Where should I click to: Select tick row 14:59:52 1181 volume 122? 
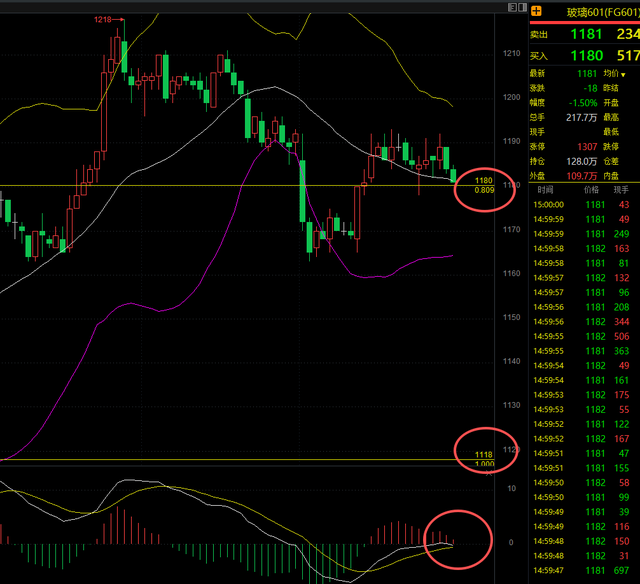(x=584, y=424)
